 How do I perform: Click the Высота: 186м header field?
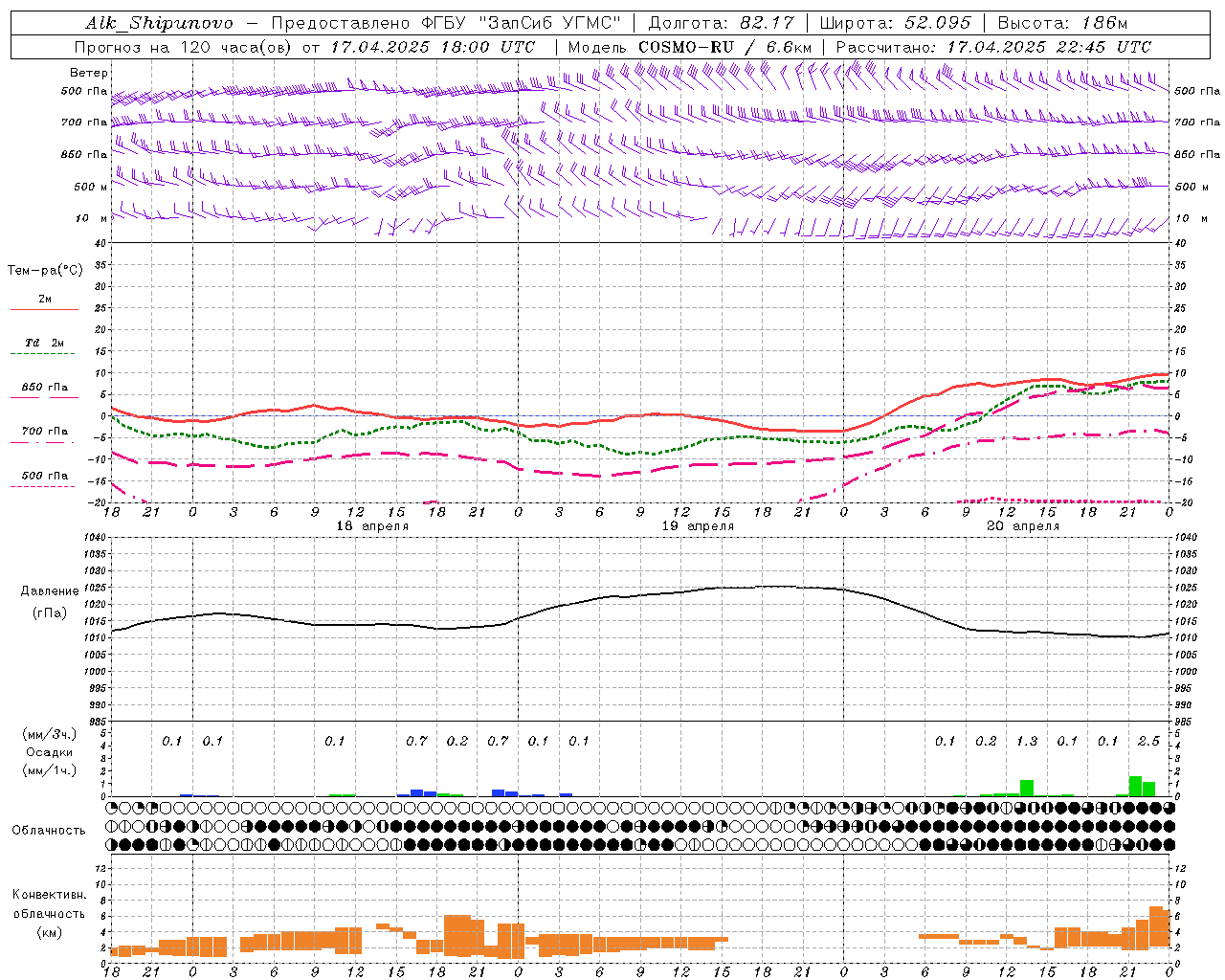tap(1062, 23)
